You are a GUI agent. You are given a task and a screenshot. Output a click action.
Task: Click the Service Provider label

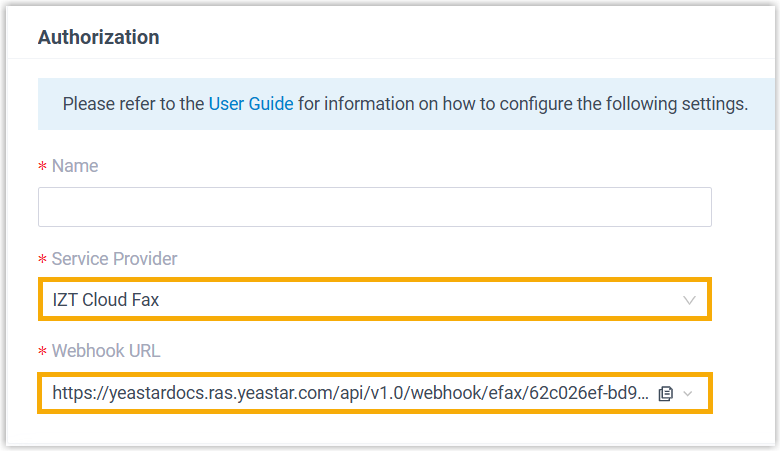[x=114, y=259]
